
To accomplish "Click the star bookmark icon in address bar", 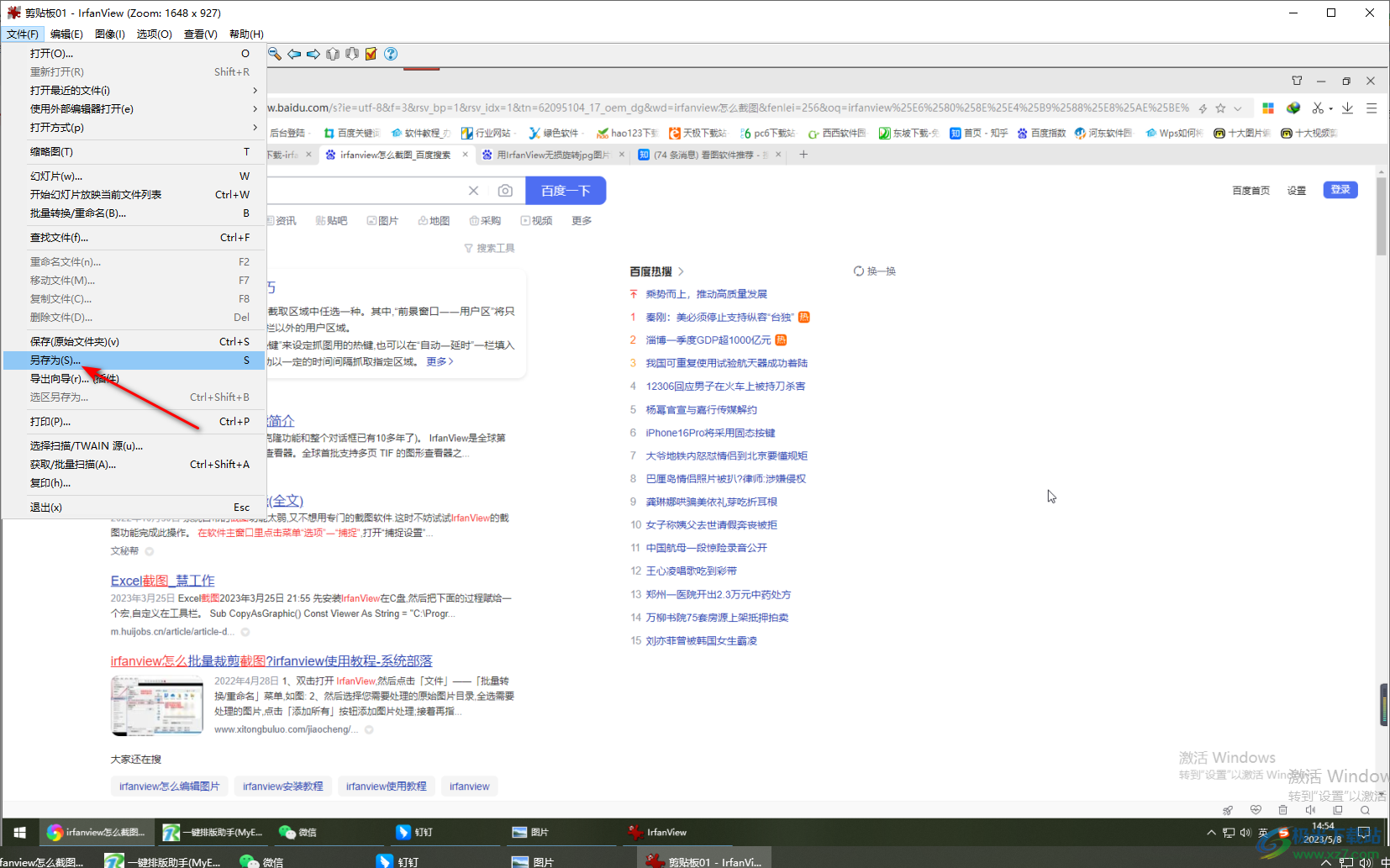I will point(1220,108).
